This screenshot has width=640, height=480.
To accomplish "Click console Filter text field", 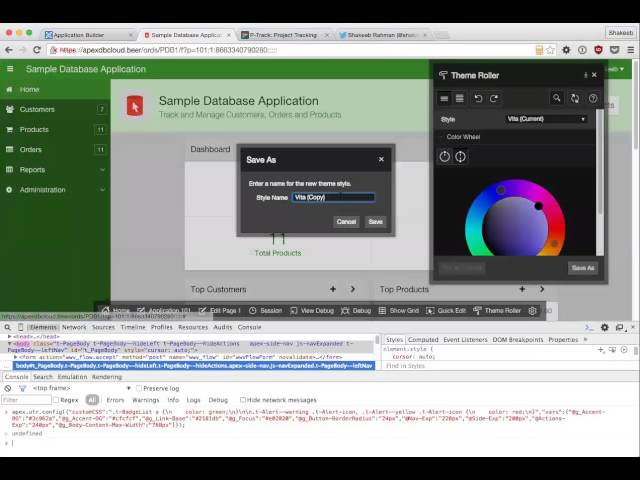I will (x=26, y=400).
